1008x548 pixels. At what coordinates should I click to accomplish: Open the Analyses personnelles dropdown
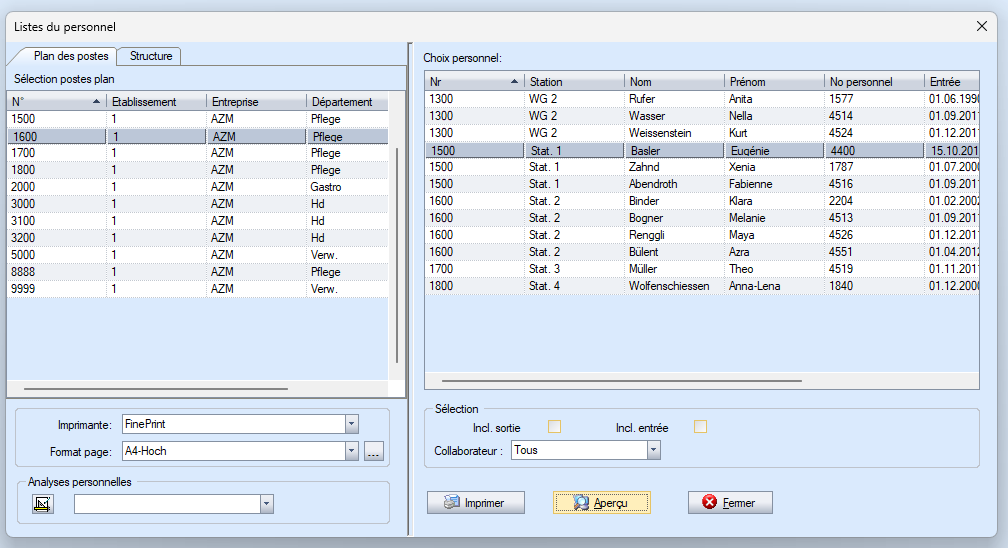pos(266,504)
